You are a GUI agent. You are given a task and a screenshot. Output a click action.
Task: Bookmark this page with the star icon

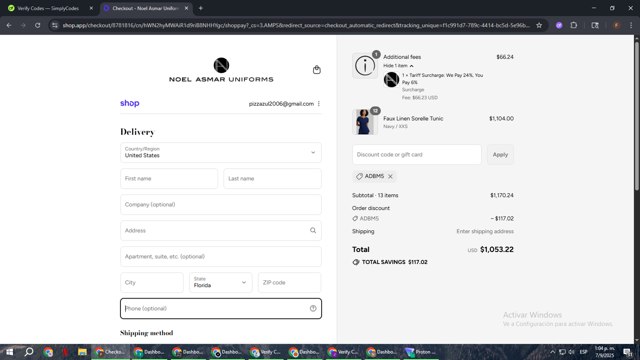[x=539, y=25]
